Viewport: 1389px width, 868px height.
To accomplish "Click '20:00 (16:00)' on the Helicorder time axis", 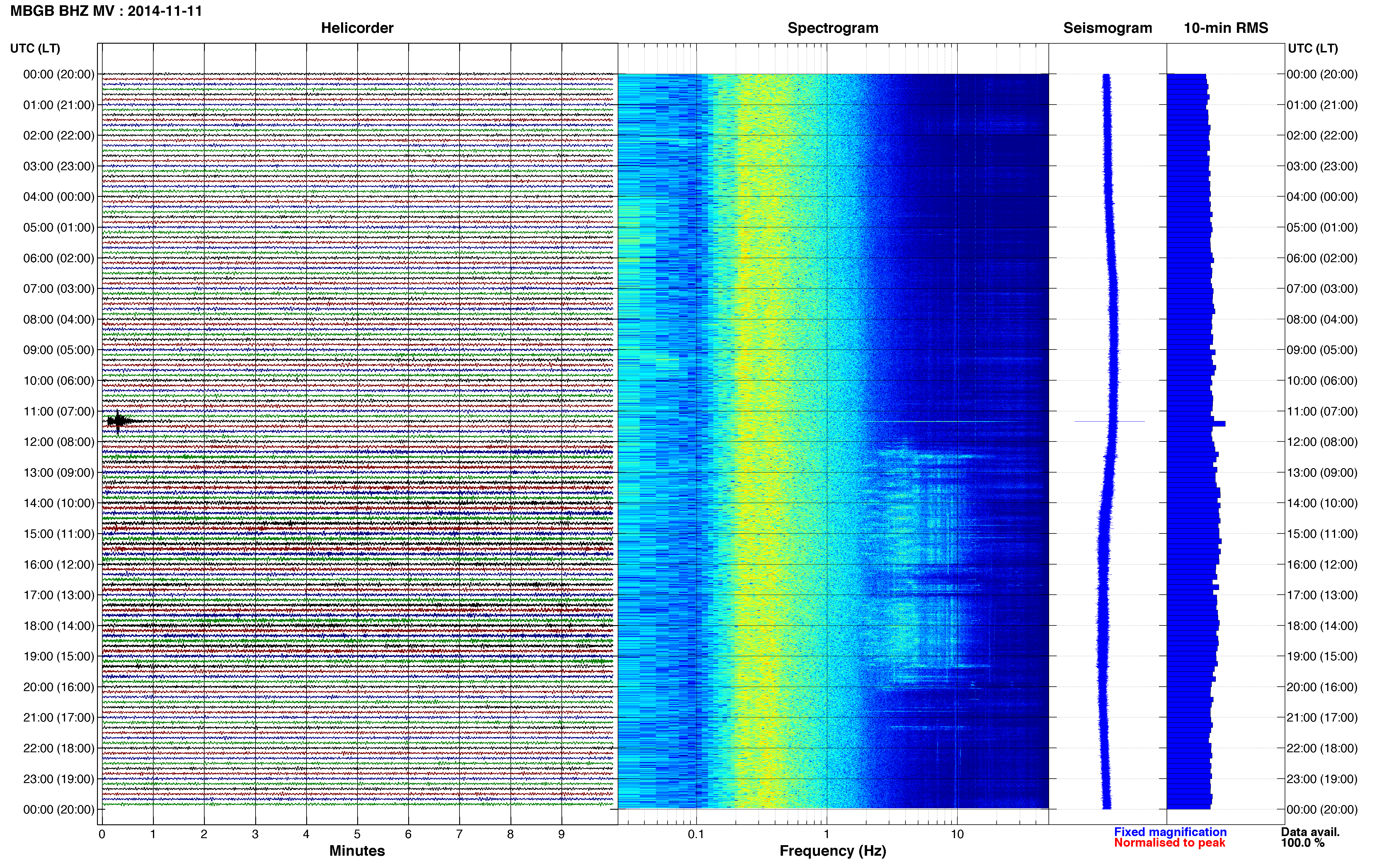I will pos(59,687).
